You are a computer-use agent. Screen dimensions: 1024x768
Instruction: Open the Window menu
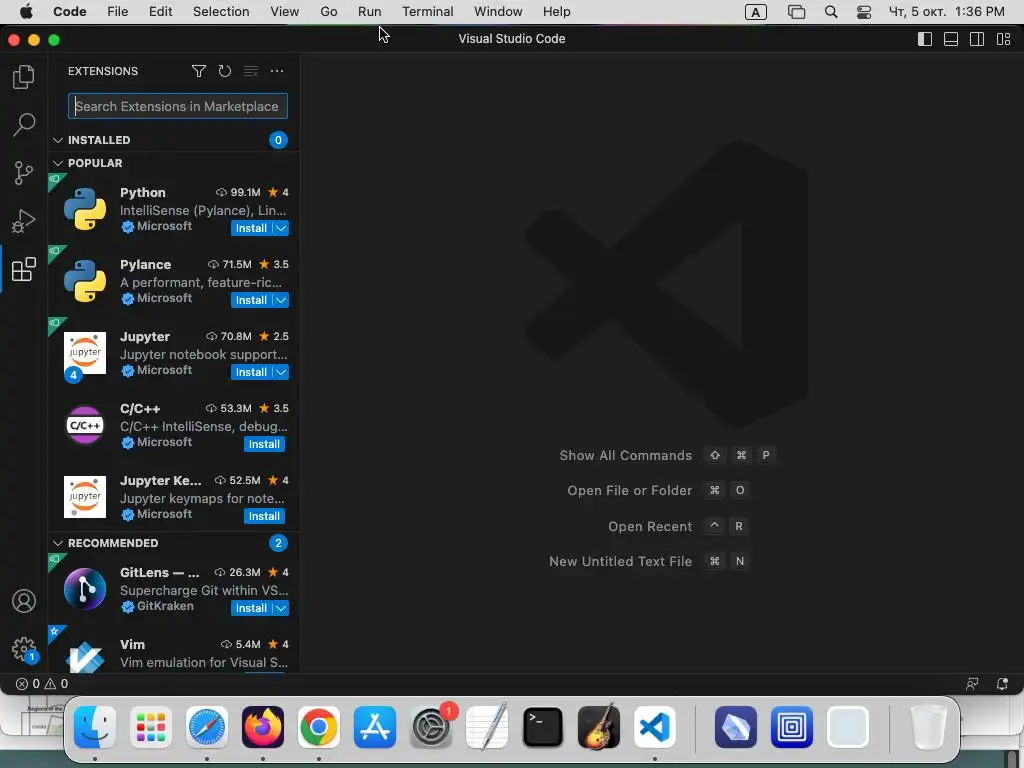tap(498, 12)
